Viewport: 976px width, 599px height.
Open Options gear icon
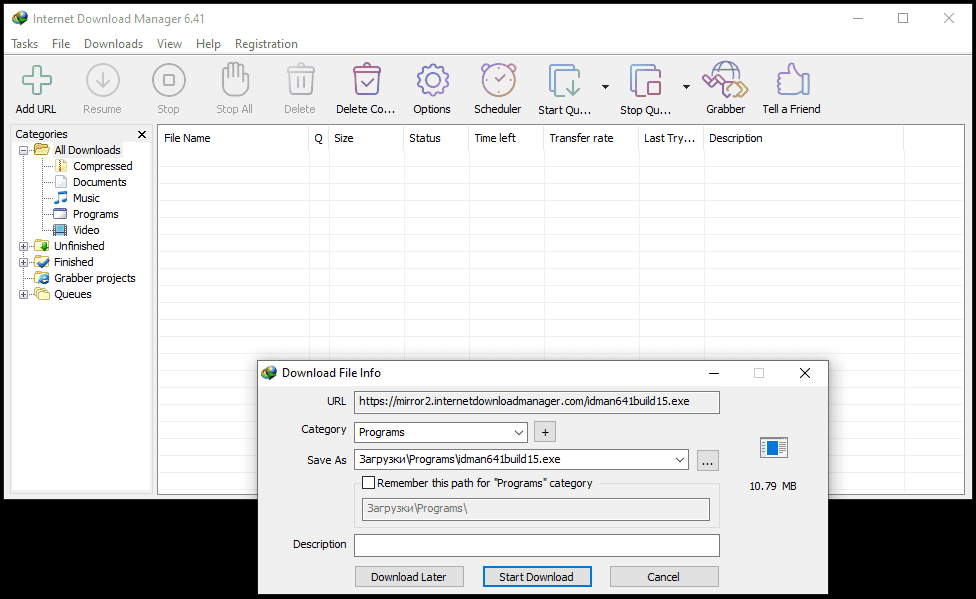pos(433,80)
